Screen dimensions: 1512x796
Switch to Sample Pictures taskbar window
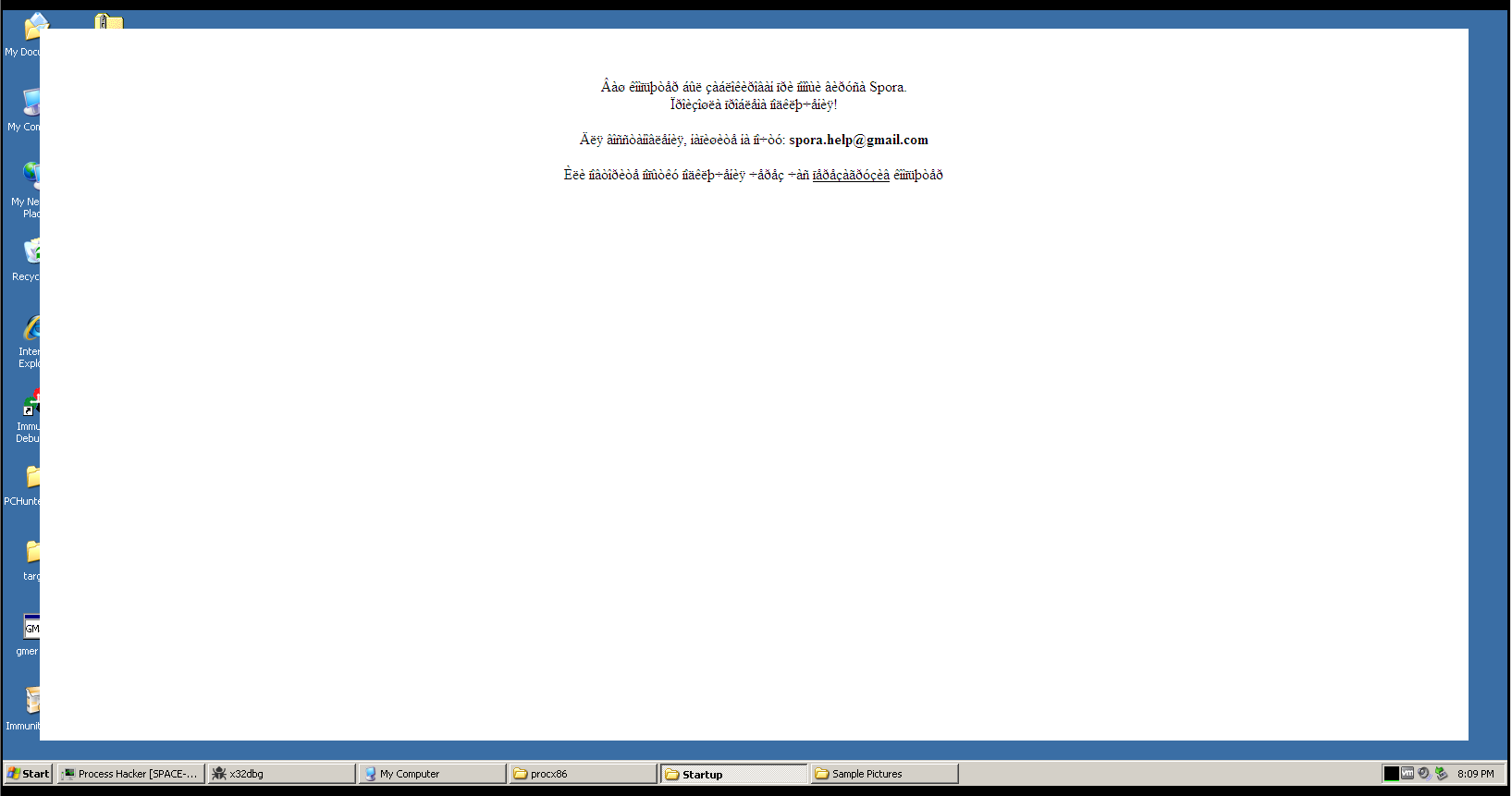[x=884, y=774]
